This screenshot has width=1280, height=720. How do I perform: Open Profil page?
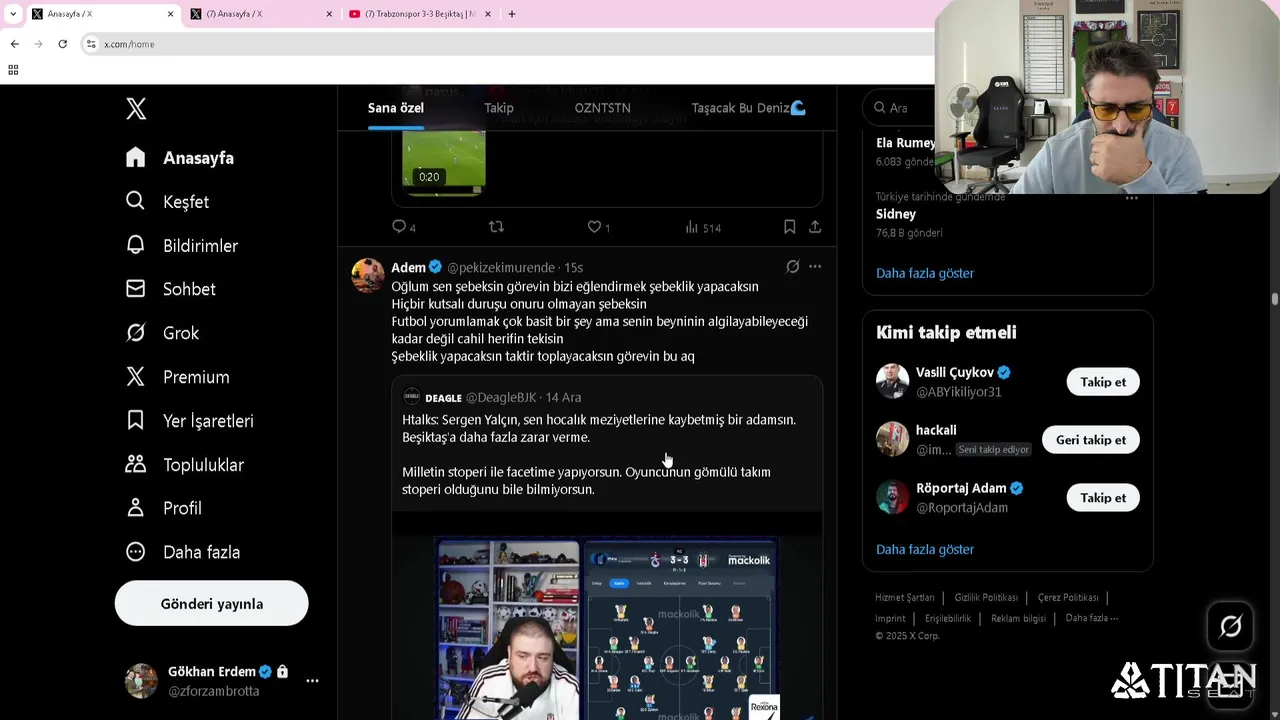(163, 508)
